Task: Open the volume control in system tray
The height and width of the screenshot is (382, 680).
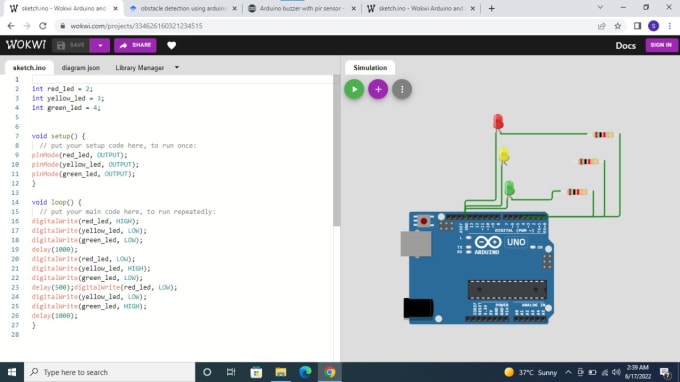Action: click(x=616, y=372)
